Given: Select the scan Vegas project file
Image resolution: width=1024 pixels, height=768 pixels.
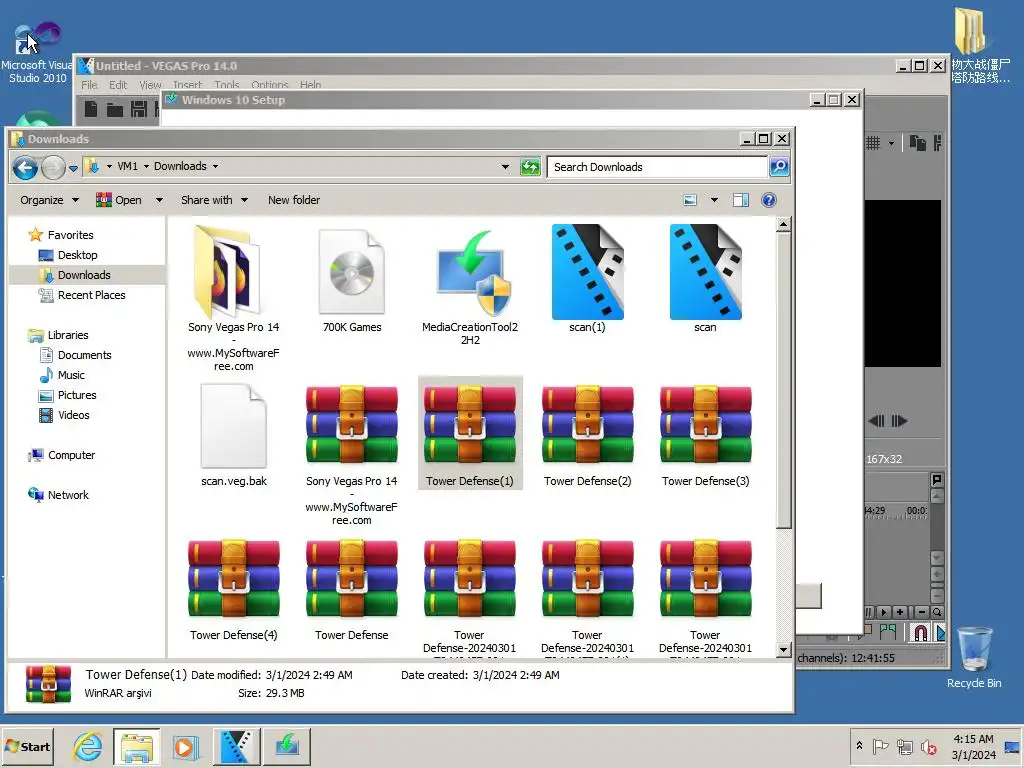Looking at the screenshot, I should point(705,279).
